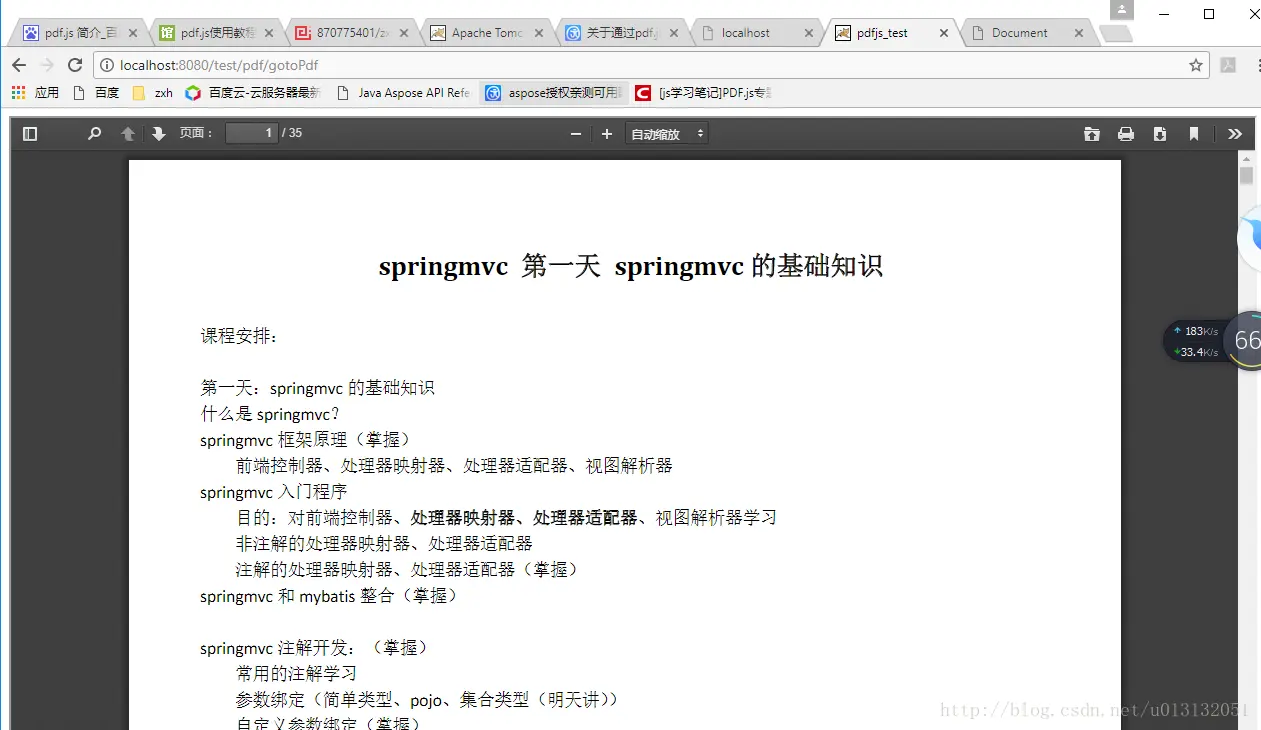1261x730 pixels.
Task: Zoom in on the document
Action: click(607, 133)
